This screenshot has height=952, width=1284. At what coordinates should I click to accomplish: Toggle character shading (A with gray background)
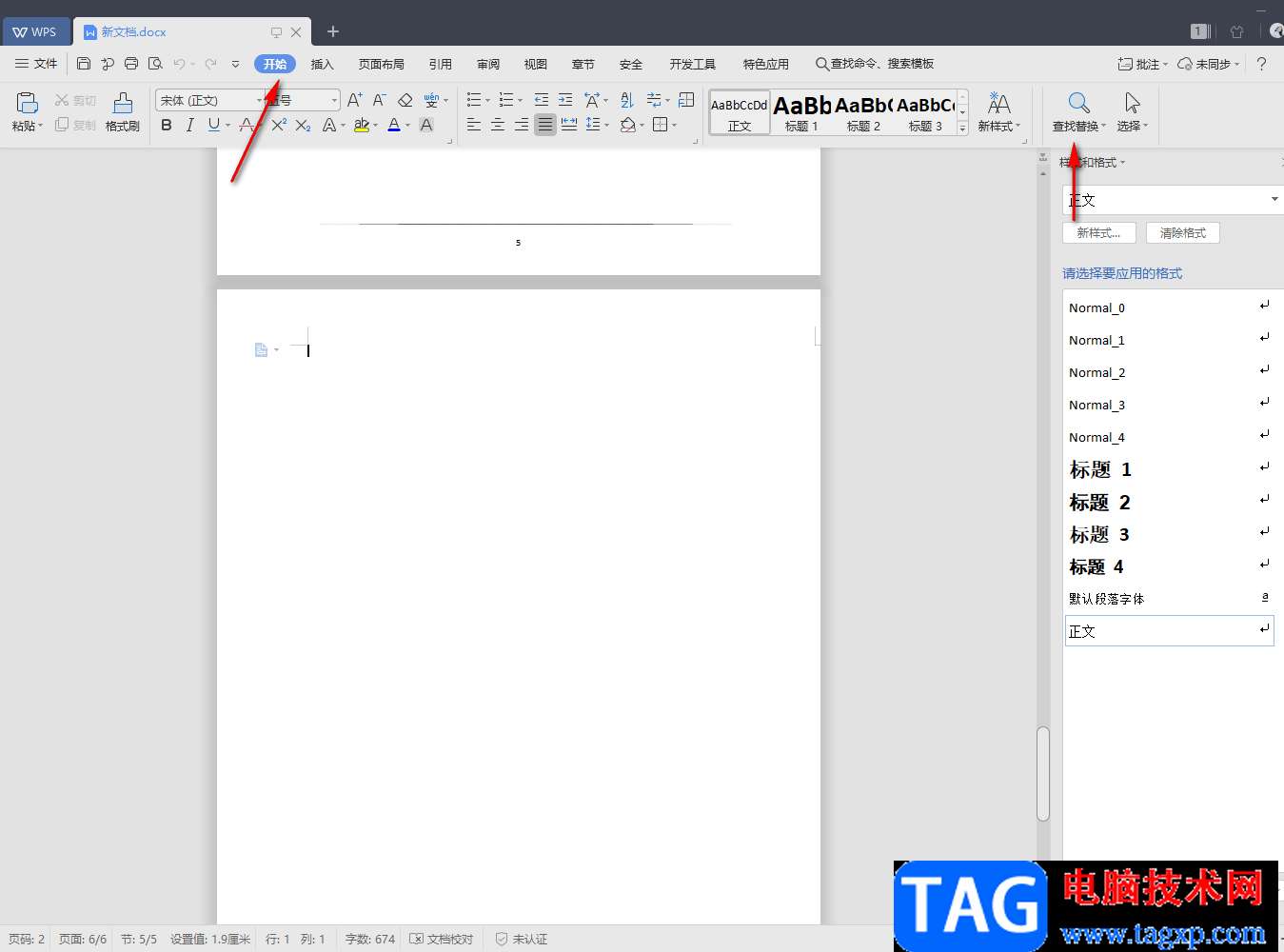point(426,125)
